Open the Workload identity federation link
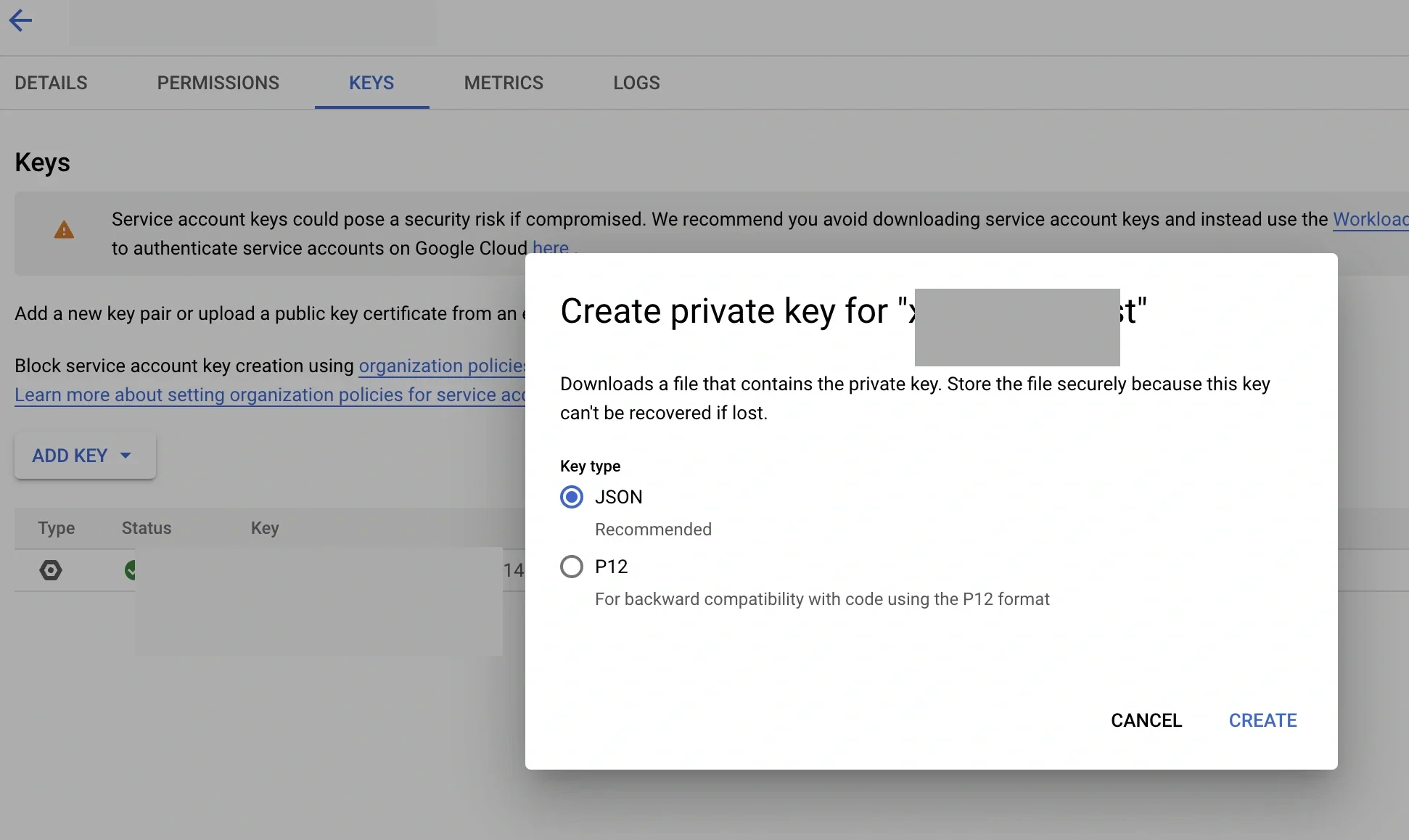Viewport: 1409px width, 840px height. [1370, 219]
